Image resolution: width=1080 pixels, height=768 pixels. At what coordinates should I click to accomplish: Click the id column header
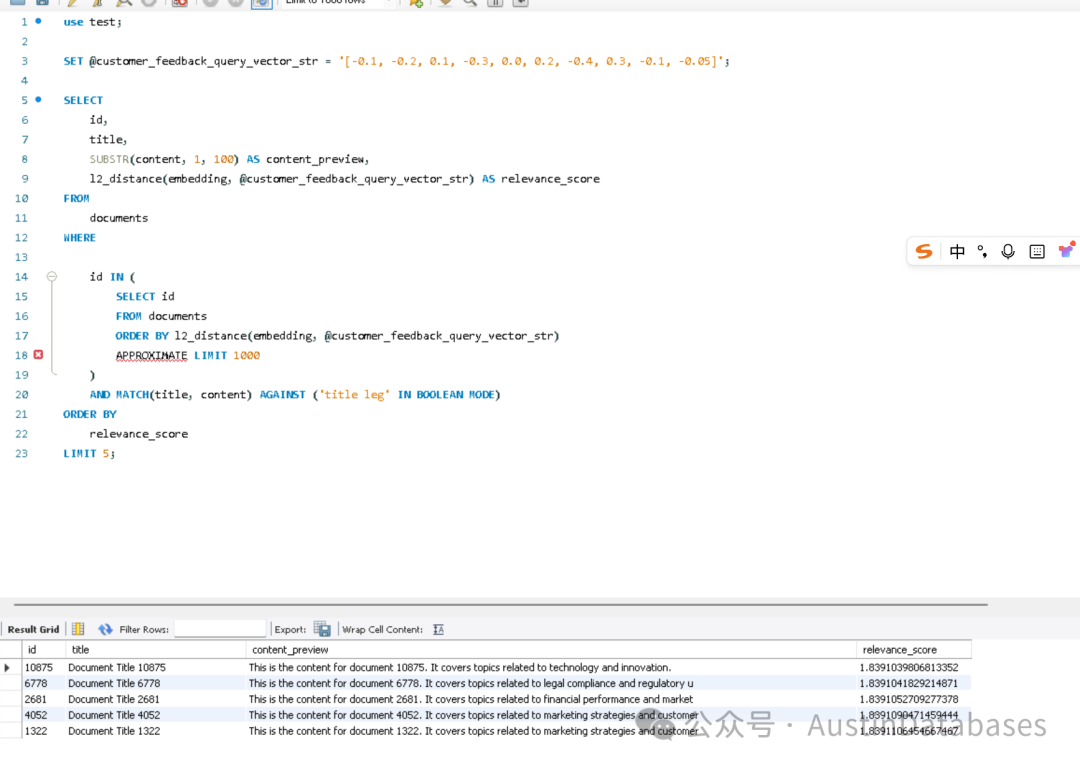pyautogui.click(x=43, y=650)
